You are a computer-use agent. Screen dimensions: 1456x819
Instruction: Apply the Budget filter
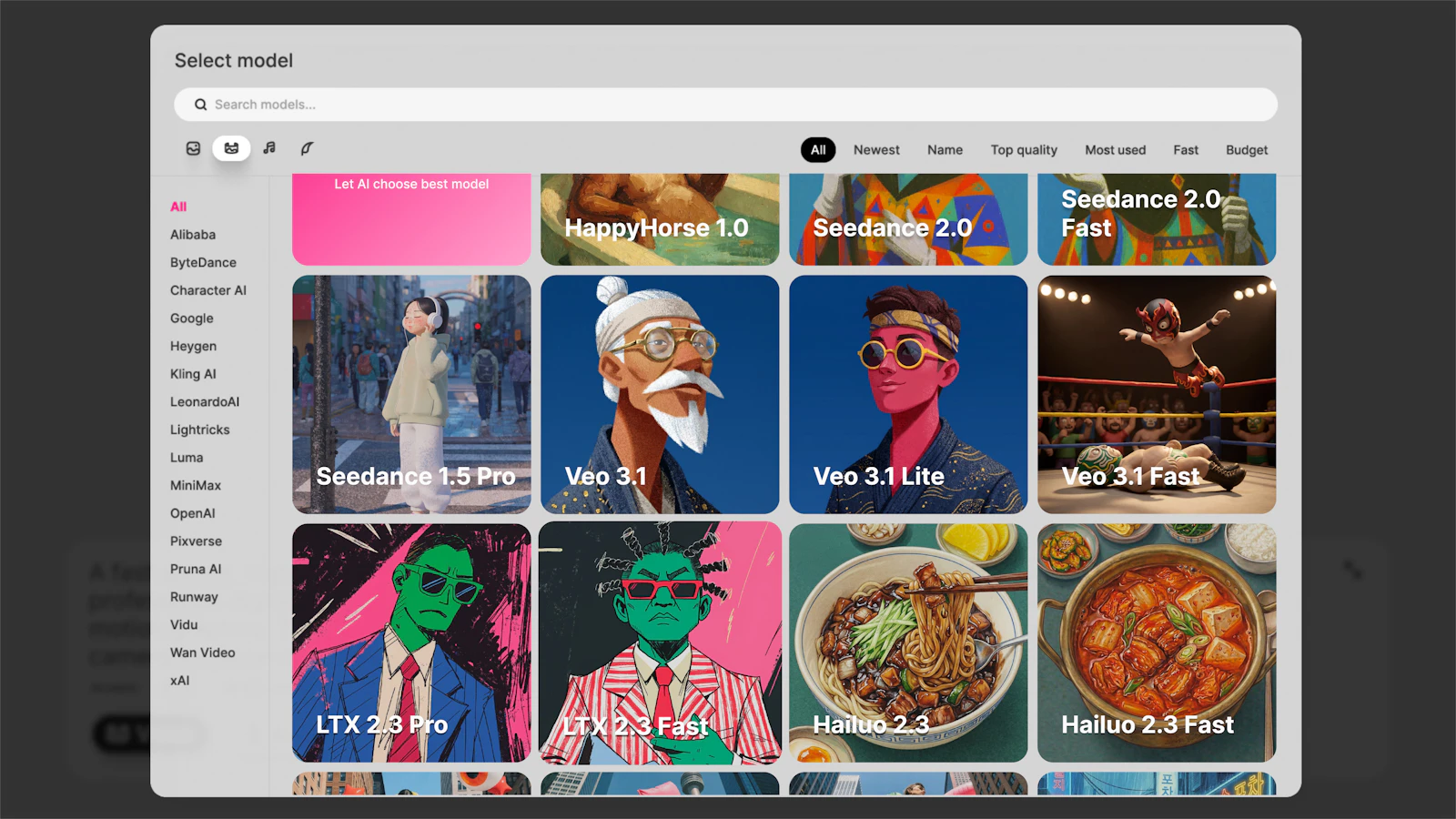(1247, 150)
